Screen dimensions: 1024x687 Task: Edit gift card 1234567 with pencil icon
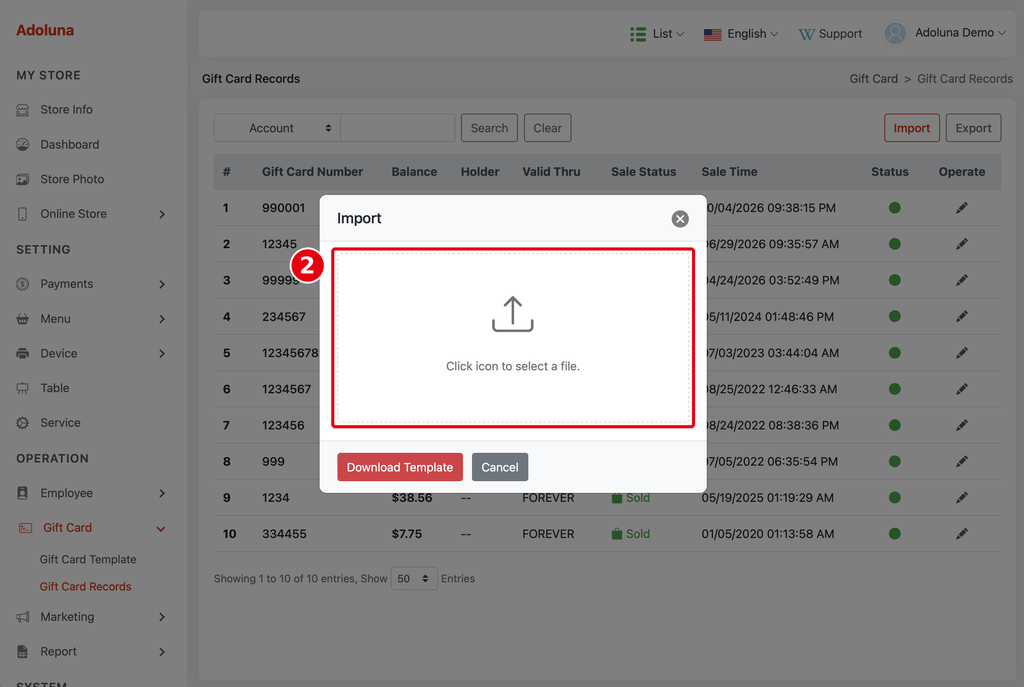[x=961, y=389]
